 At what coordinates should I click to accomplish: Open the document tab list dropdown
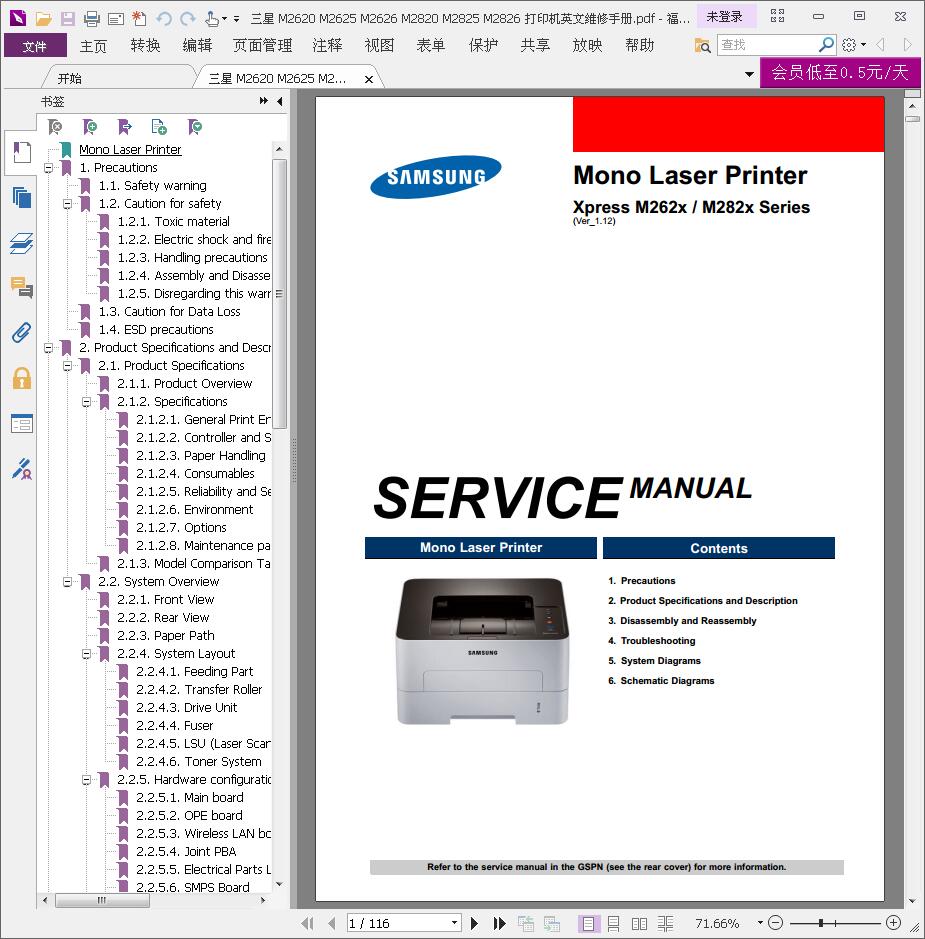pyautogui.click(x=749, y=74)
